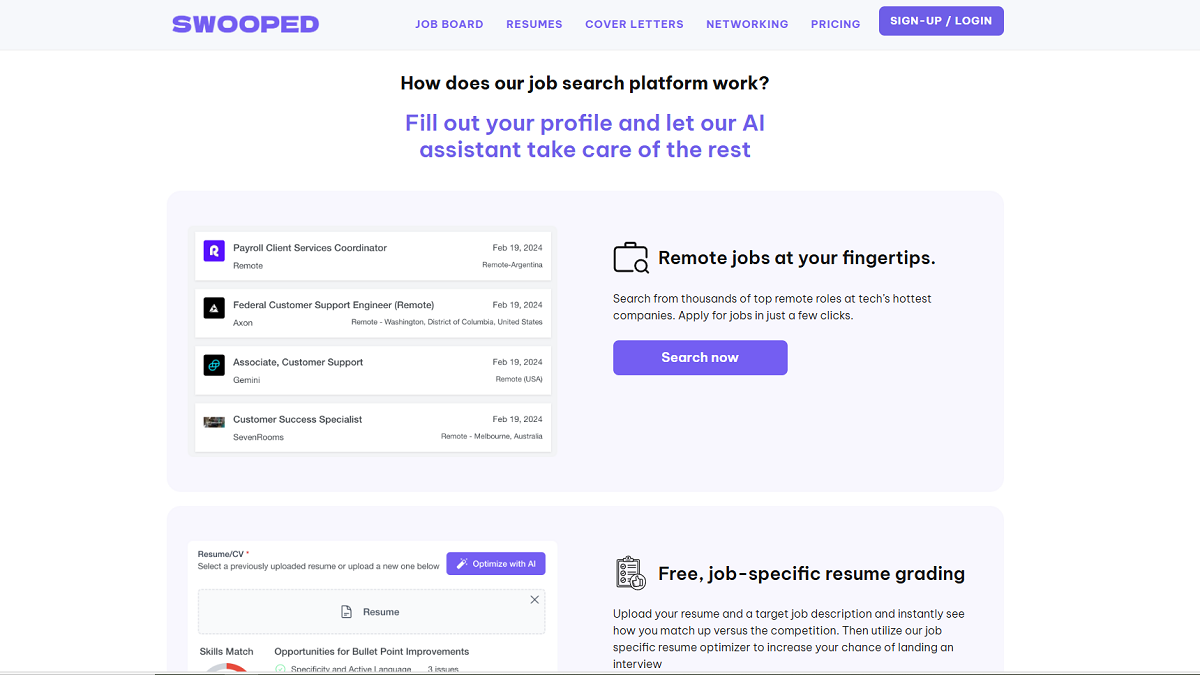This screenshot has width=1200, height=675.
Task: Click the resume grading clipboard icon
Action: pos(629,572)
